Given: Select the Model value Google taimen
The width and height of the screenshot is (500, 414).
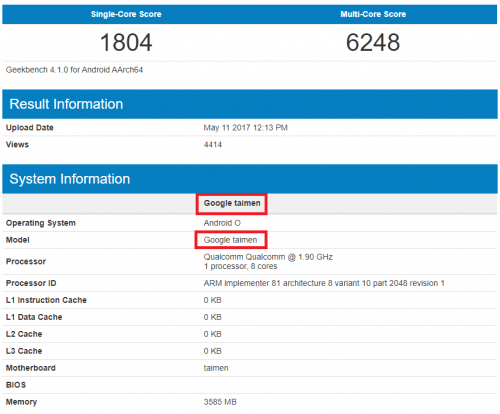Looking at the screenshot, I should coord(230,240).
